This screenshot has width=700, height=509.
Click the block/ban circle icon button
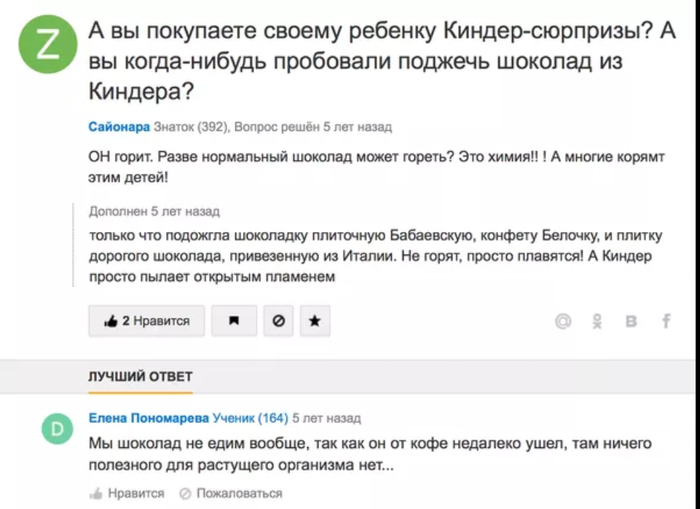pyautogui.click(x=279, y=321)
